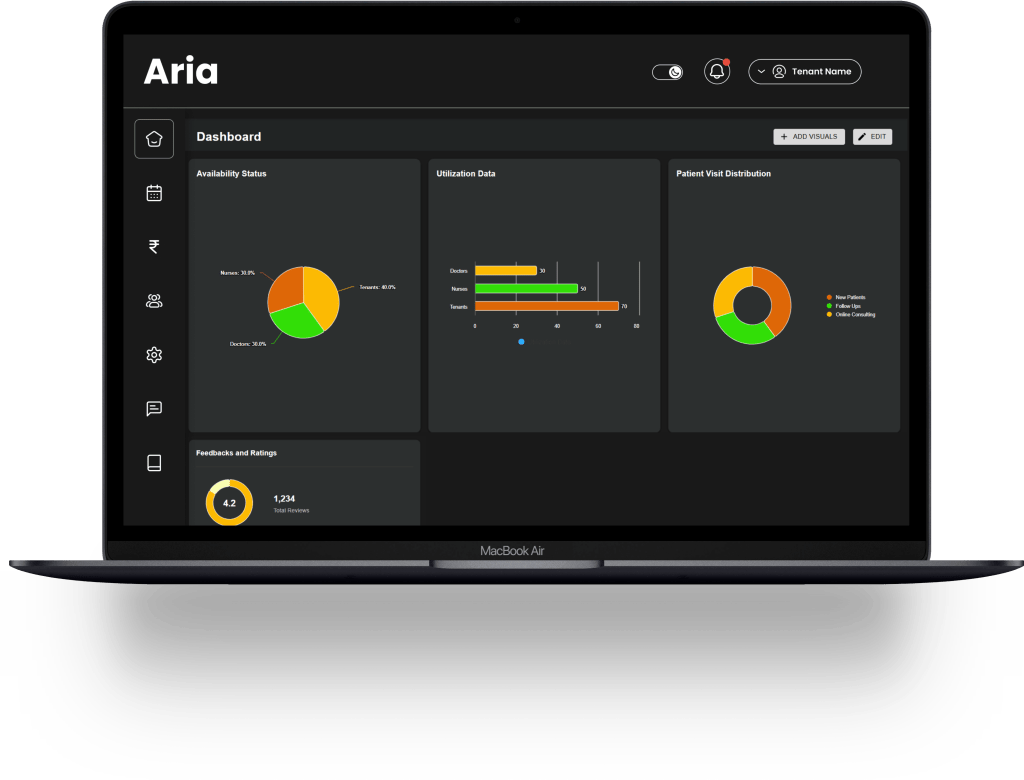Open the Messages chat icon
Image resolution: width=1024 pixels, height=780 pixels.
[x=154, y=409]
